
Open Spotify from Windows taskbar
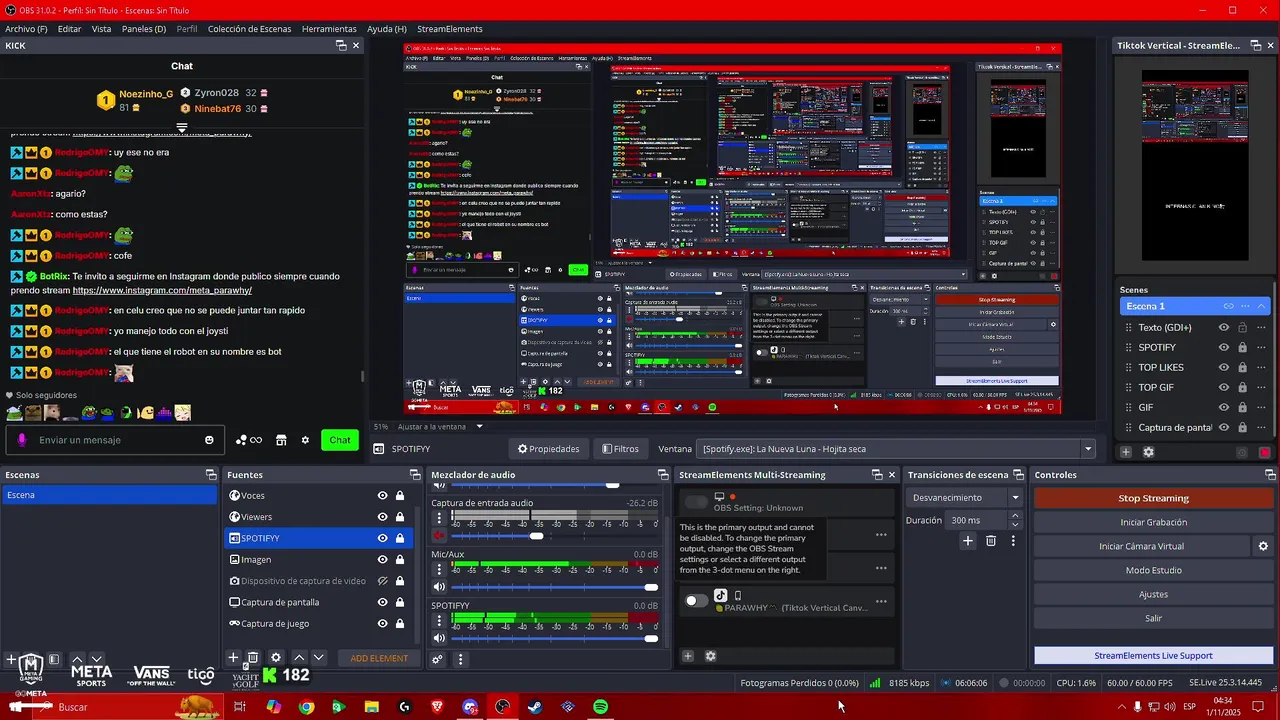click(600, 707)
